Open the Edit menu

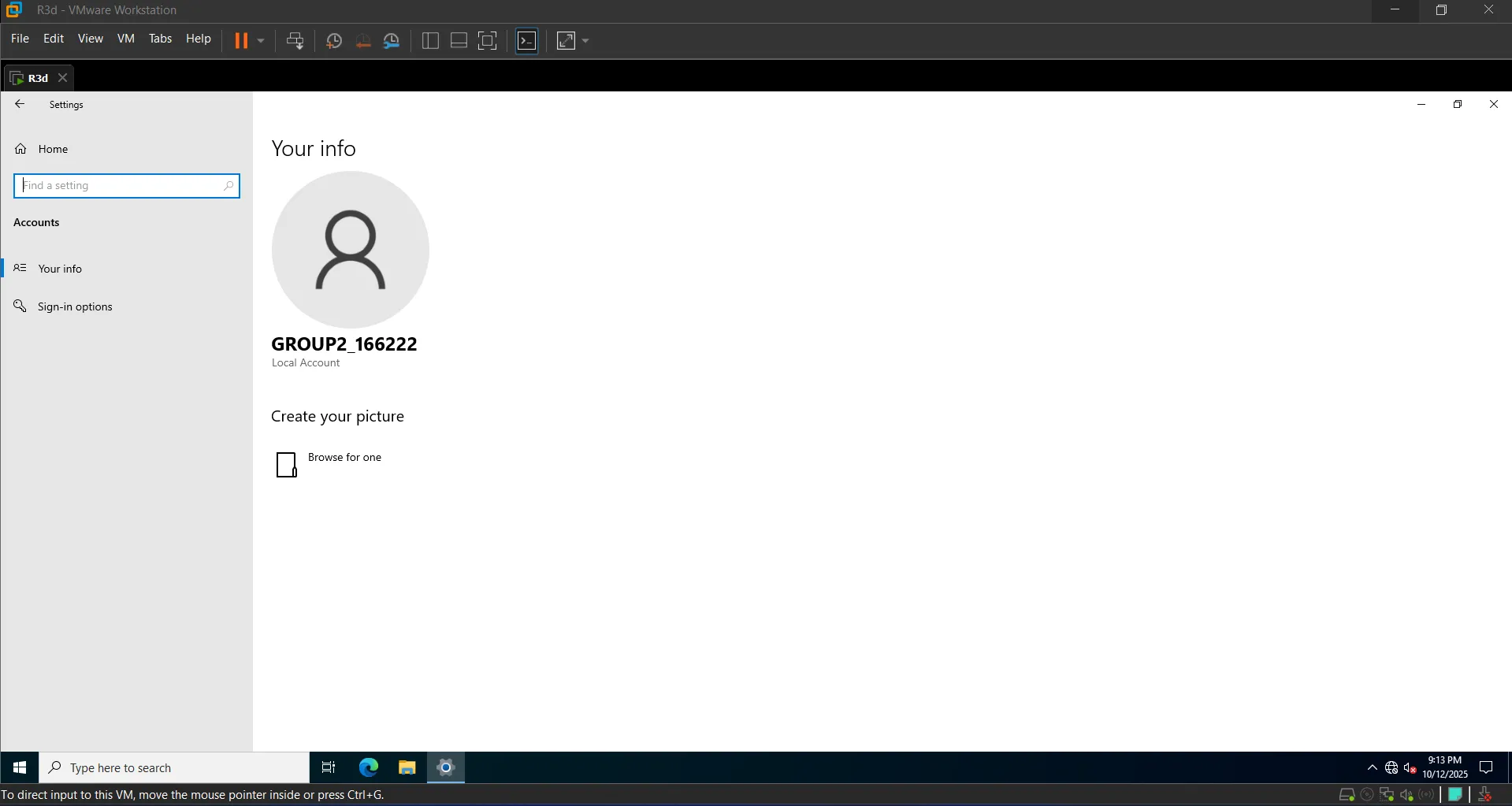[54, 39]
